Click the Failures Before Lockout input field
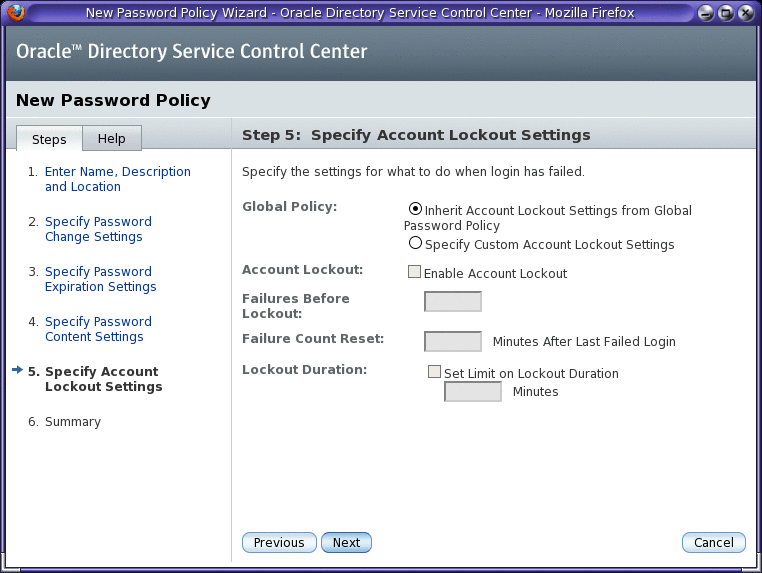762x573 pixels. 453,301
